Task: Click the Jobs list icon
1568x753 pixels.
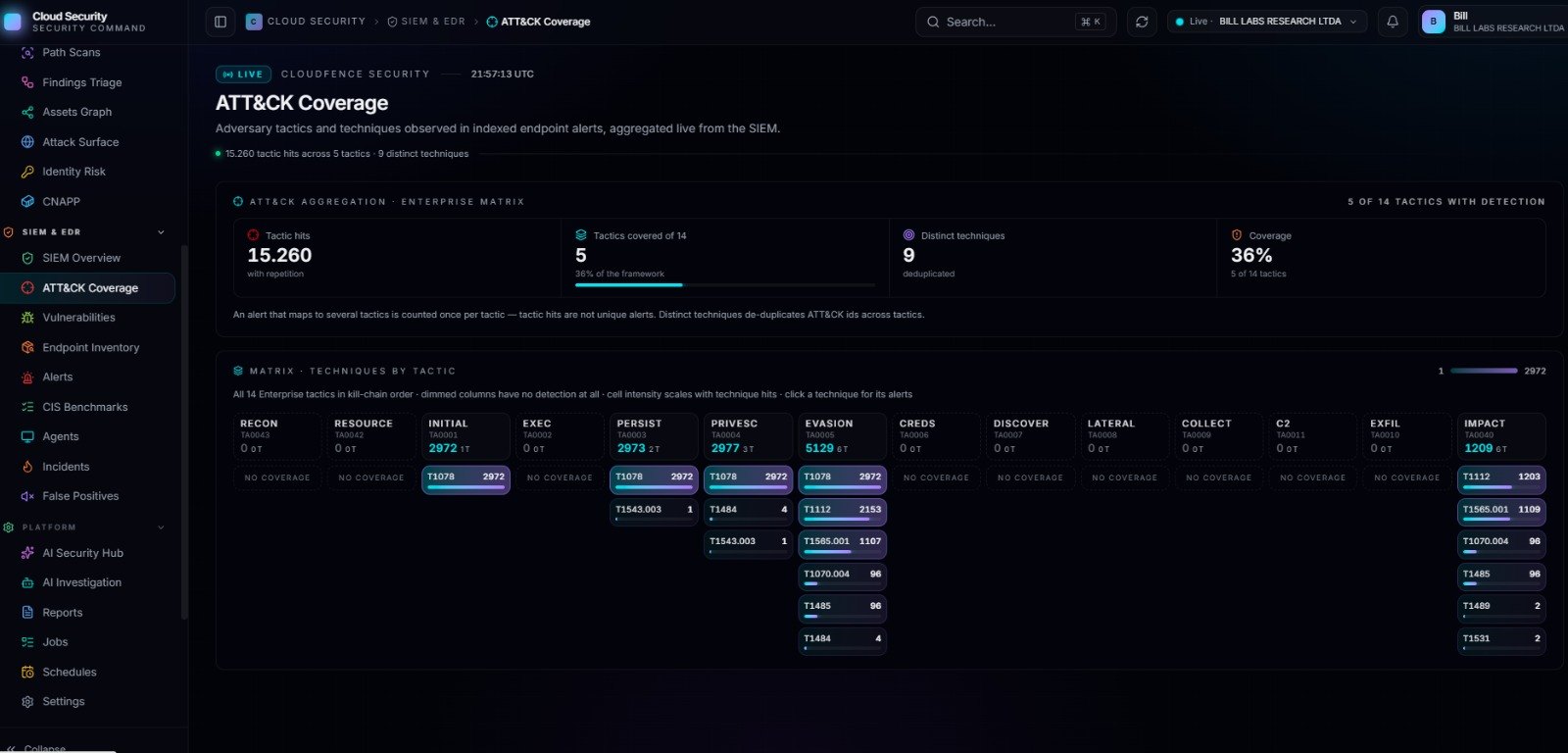Action: (x=27, y=642)
